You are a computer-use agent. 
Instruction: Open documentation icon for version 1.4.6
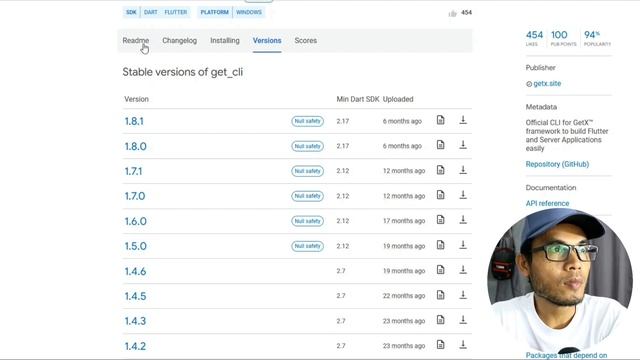440,270
